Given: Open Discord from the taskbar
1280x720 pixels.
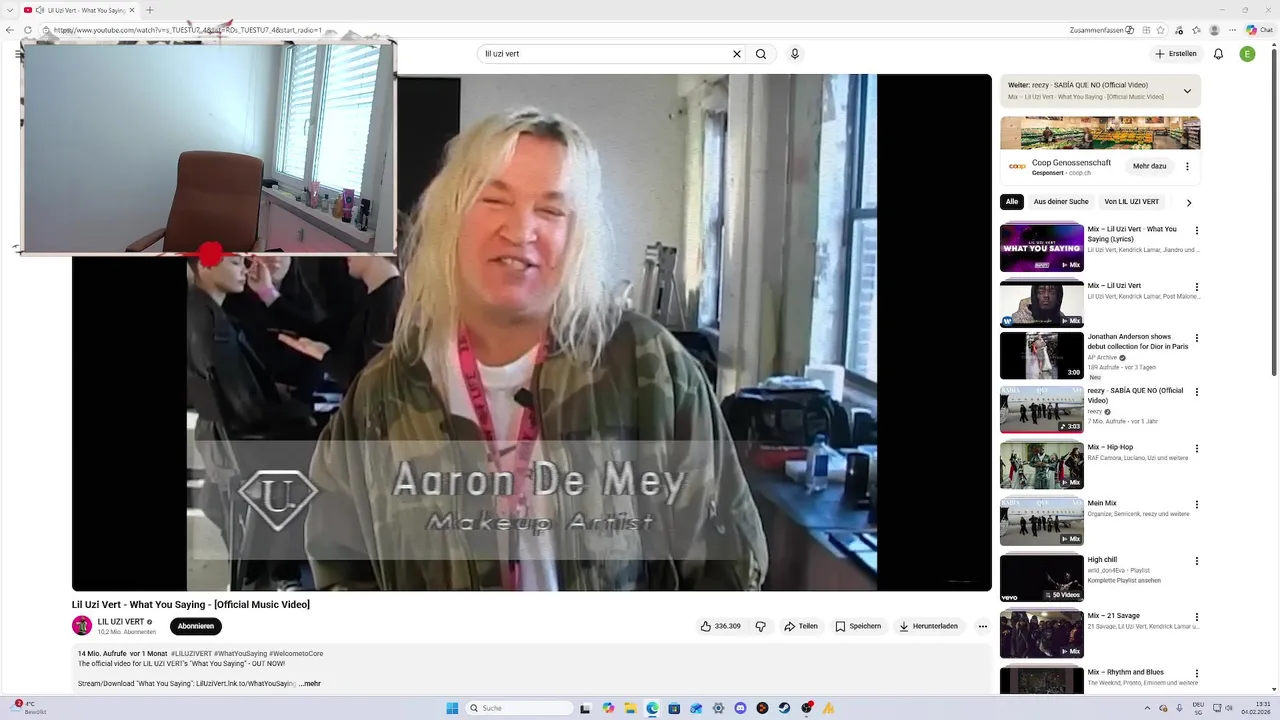Looking at the screenshot, I should pos(740,708).
